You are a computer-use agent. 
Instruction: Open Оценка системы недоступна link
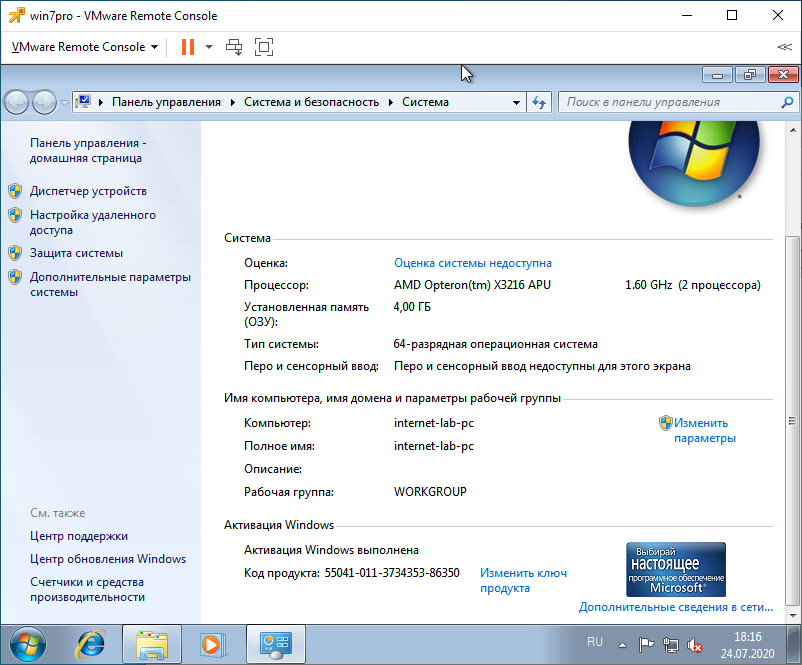point(473,263)
